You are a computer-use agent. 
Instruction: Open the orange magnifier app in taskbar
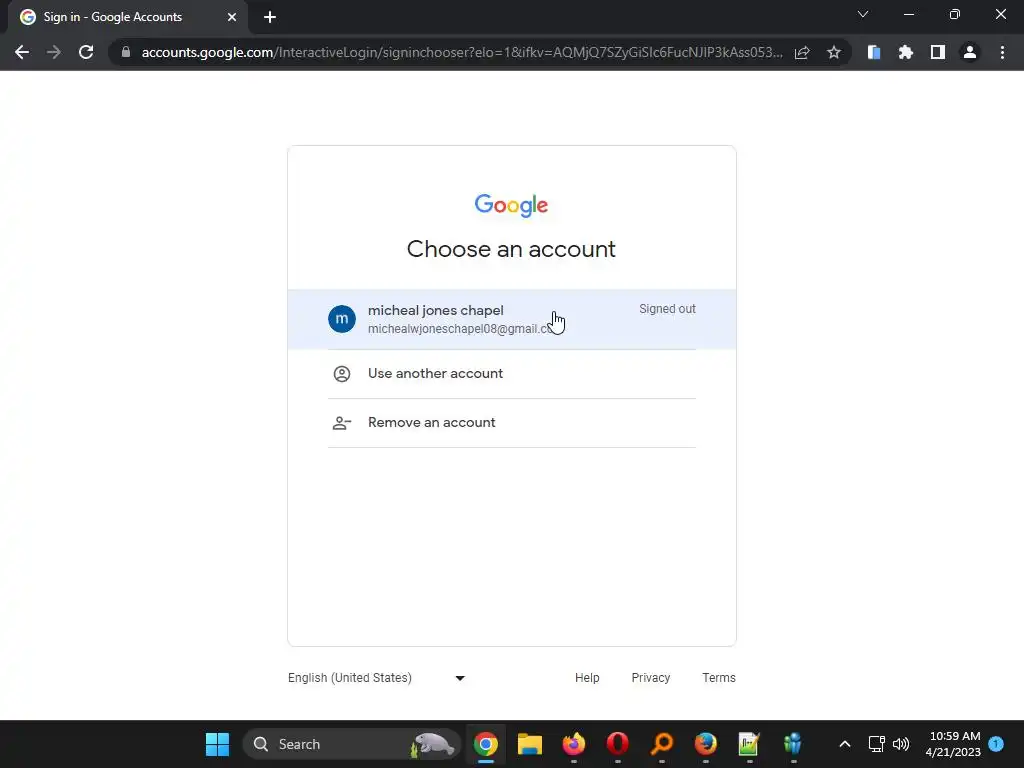662,744
